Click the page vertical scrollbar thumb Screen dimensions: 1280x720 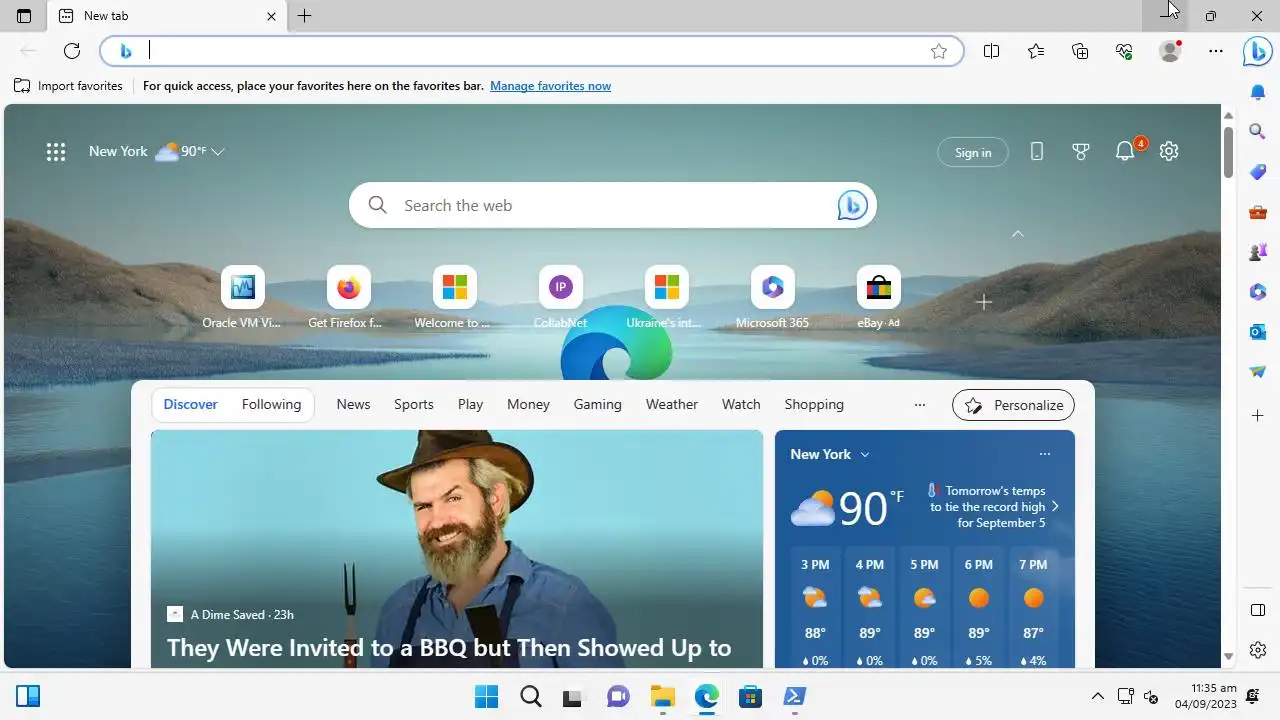pyautogui.click(x=1228, y=152)
